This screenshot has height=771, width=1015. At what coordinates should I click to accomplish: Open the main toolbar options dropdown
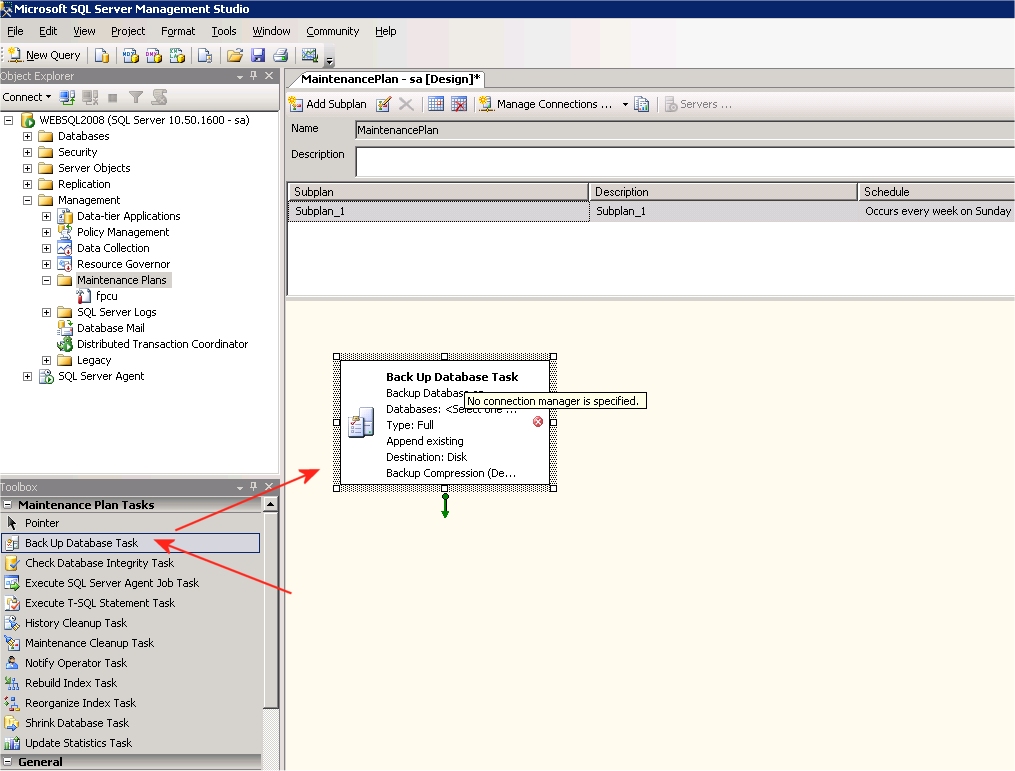click(329, 61)
